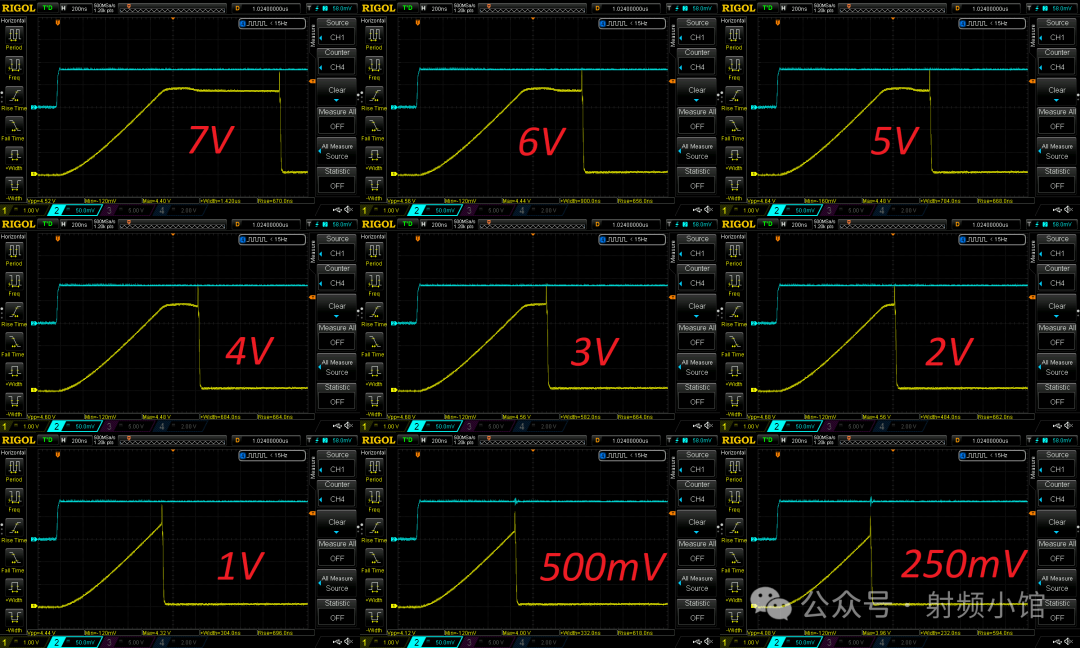Viewport: 1080px width, 648px height.
Task: Select Period icon in 2V panel
Action: [x=735, y=251]
